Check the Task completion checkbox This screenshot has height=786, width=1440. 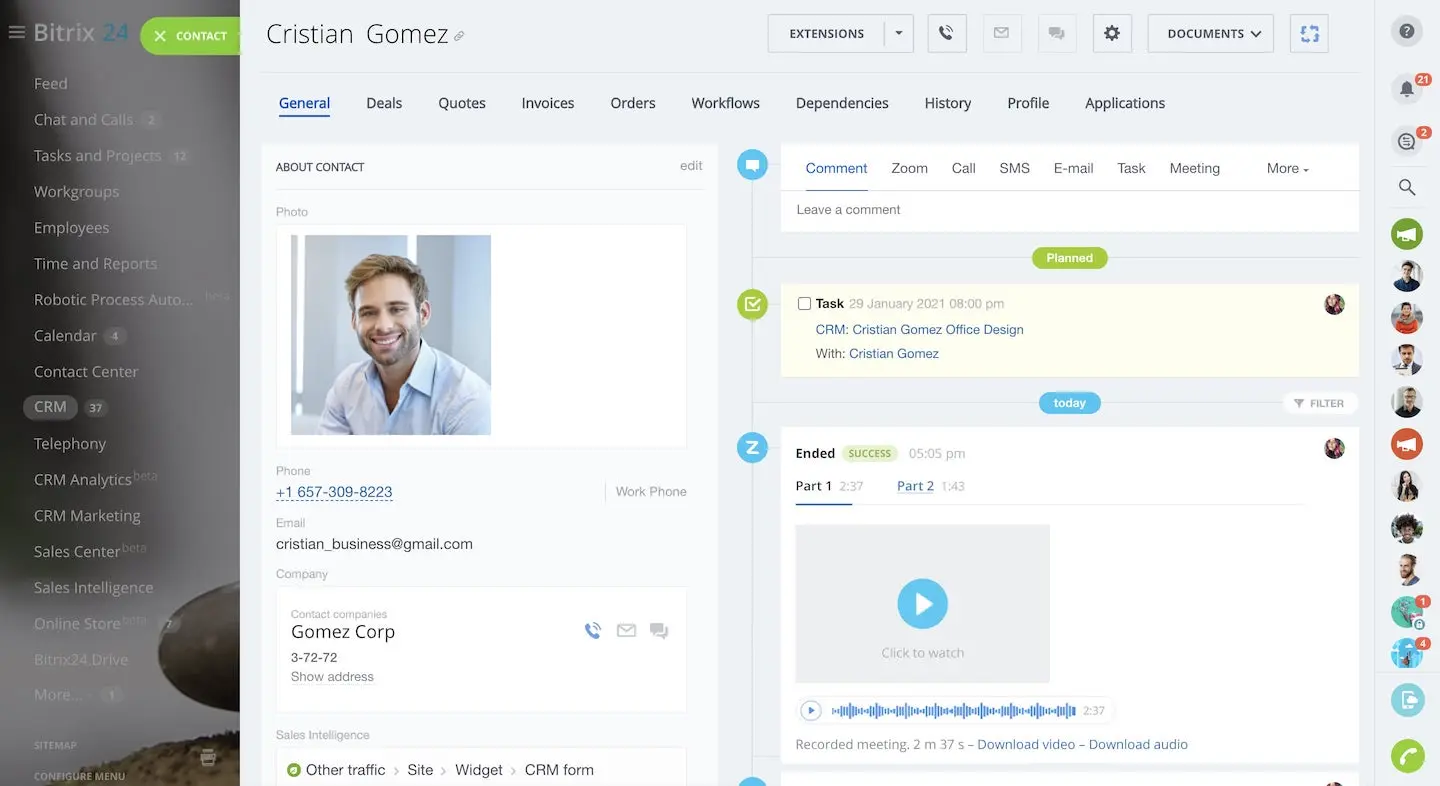tap(804, 304)
